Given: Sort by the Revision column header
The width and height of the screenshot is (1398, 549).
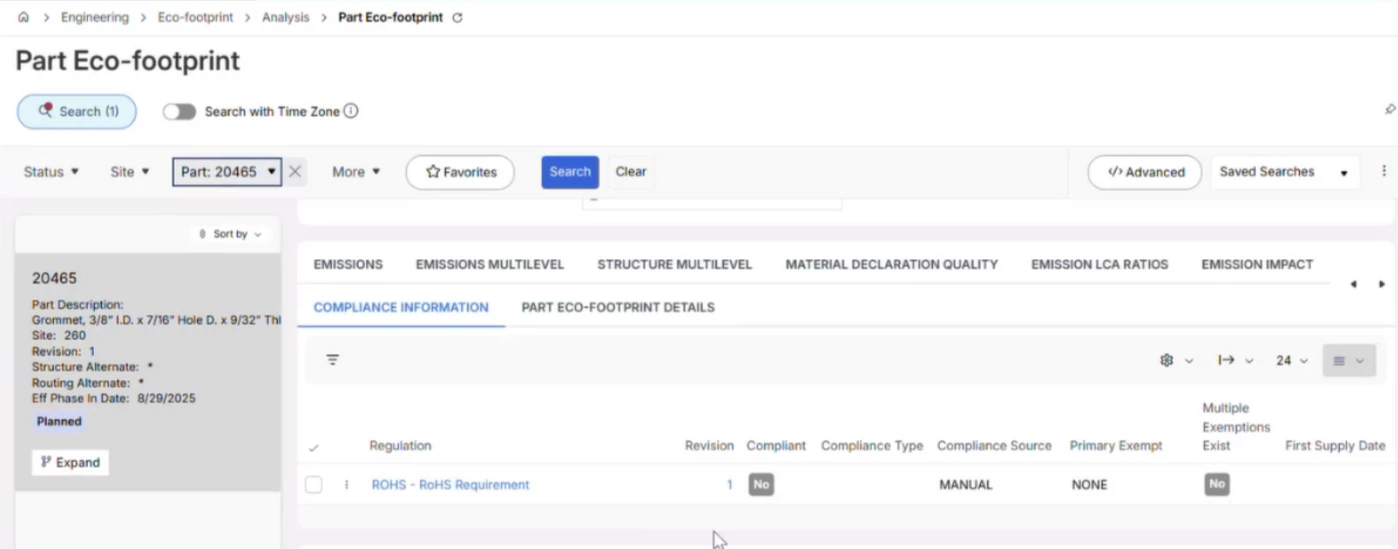Looking at the screenshot, I should pyautogui.click(x=709, y=446).
